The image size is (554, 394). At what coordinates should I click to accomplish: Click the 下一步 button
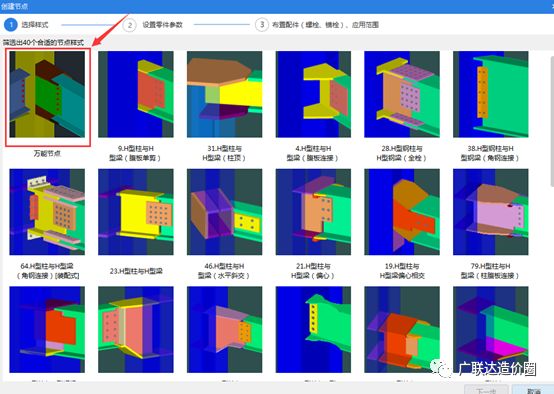click(486, 390)
